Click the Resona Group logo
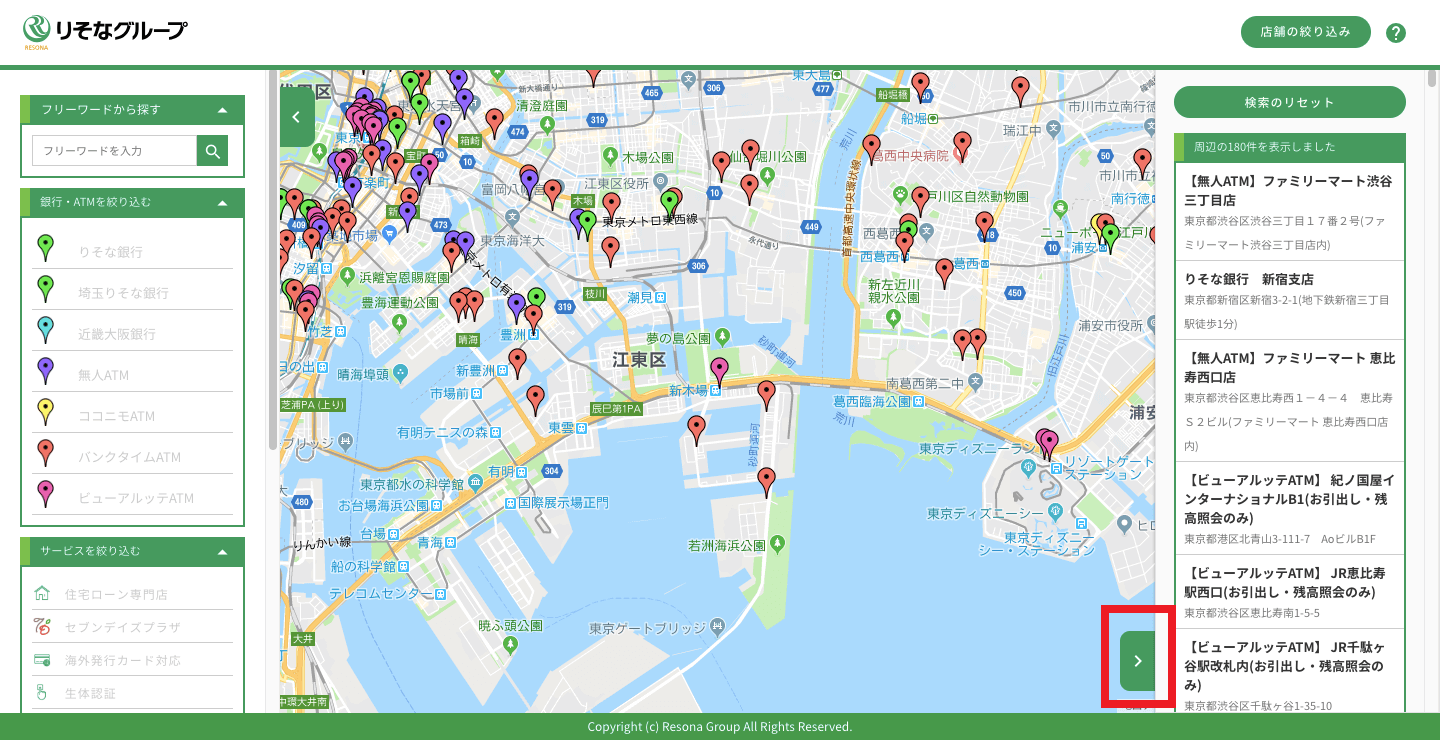The width and height of the screenshot is (1440, 740). tap(105, 32)
